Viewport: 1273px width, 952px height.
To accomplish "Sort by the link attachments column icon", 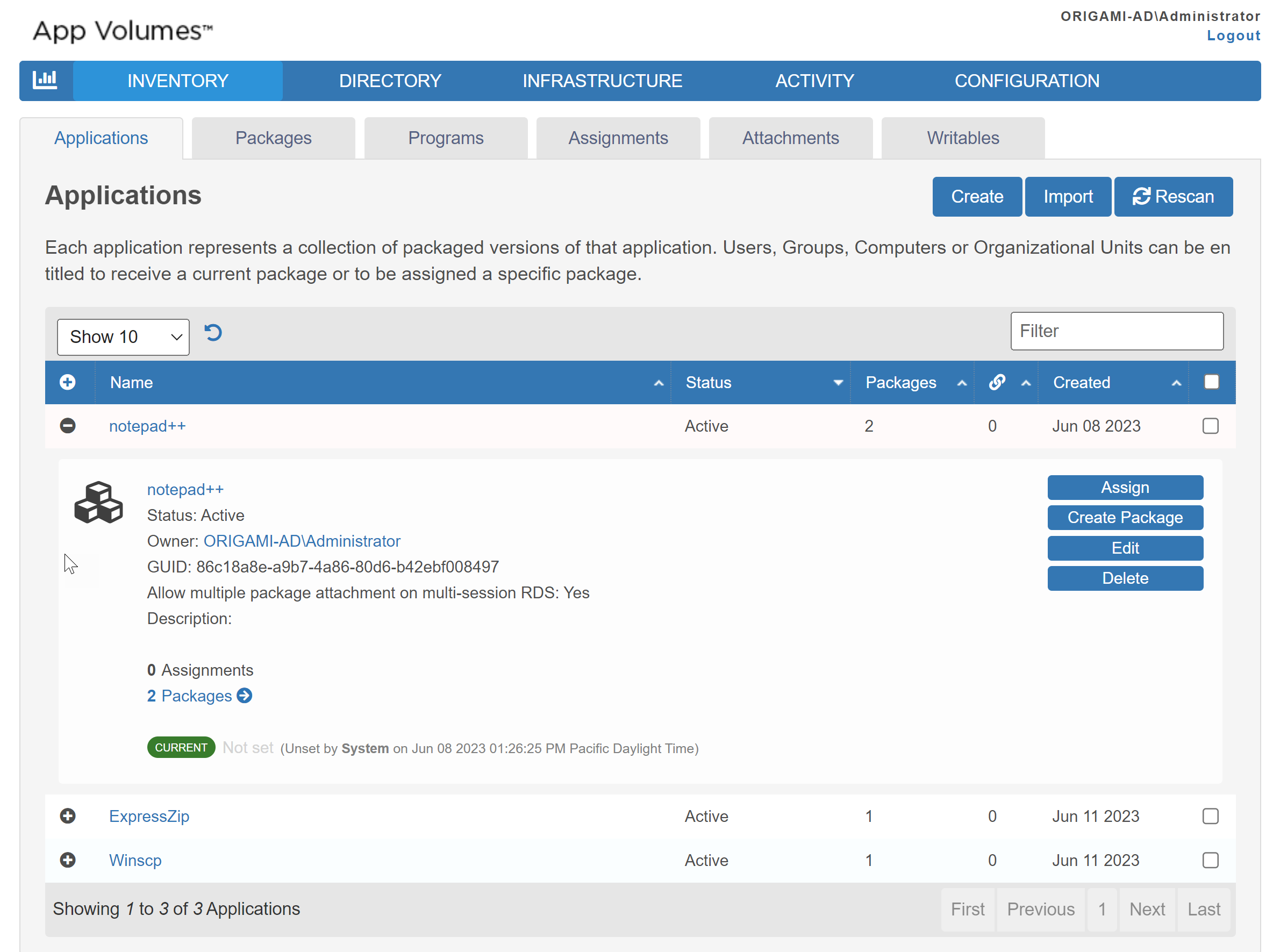I will point(997,382).
